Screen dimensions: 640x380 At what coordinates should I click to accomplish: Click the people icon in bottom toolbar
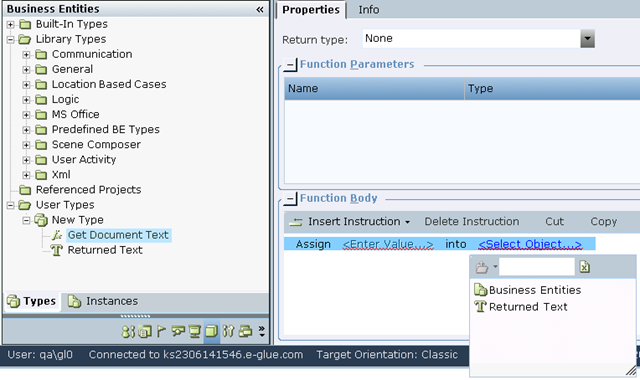[x=128, y=331]
